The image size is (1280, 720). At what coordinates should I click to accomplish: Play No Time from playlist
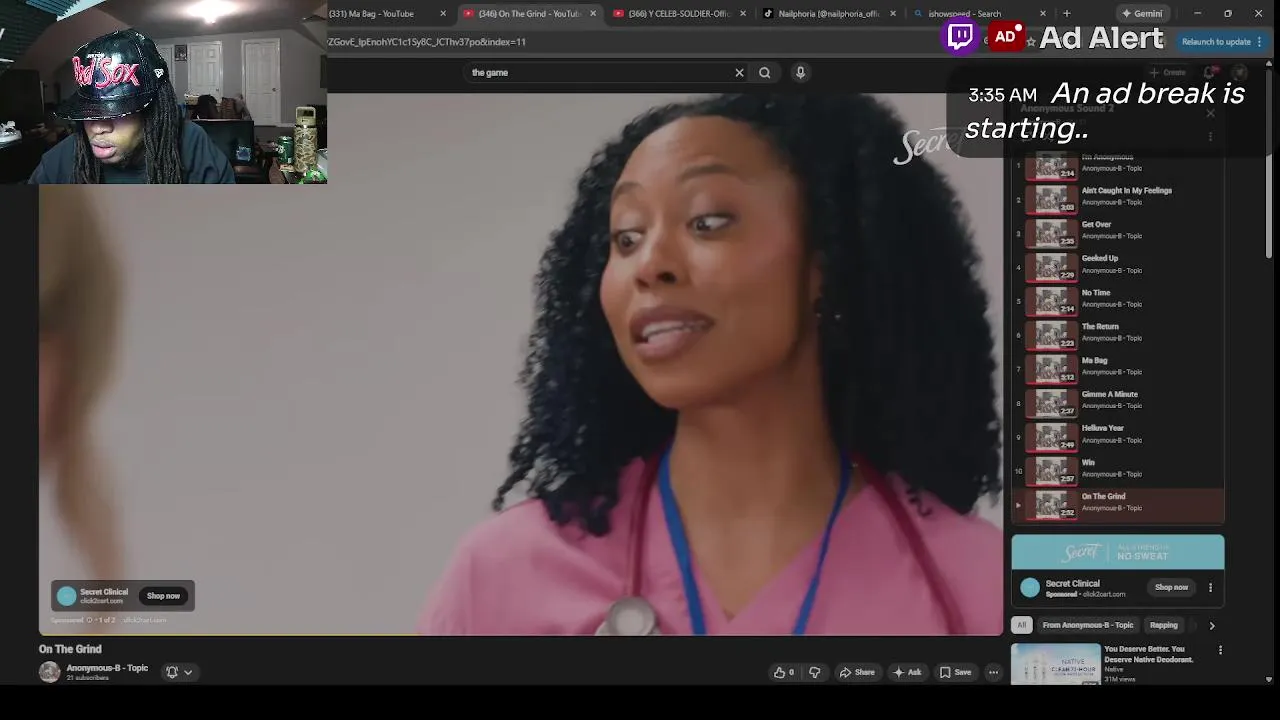click(x=1118, y=301)
